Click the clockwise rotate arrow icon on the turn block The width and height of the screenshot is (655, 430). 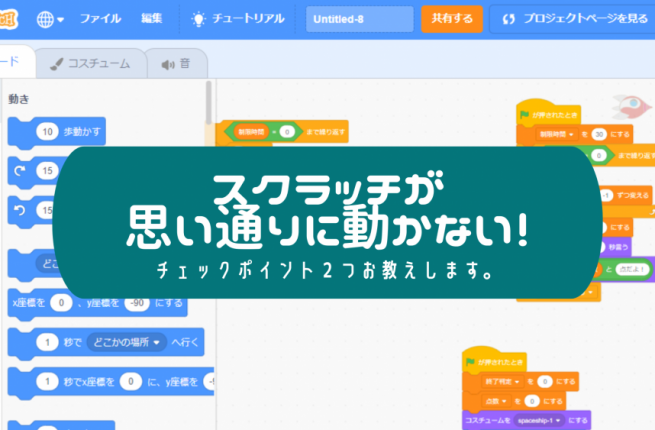tap(19, 170)
